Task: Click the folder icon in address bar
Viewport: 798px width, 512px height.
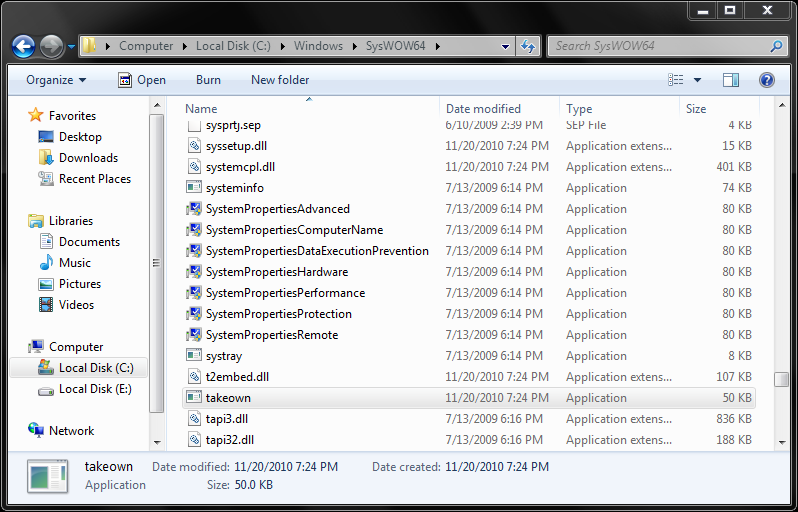Action: [89, 46]
